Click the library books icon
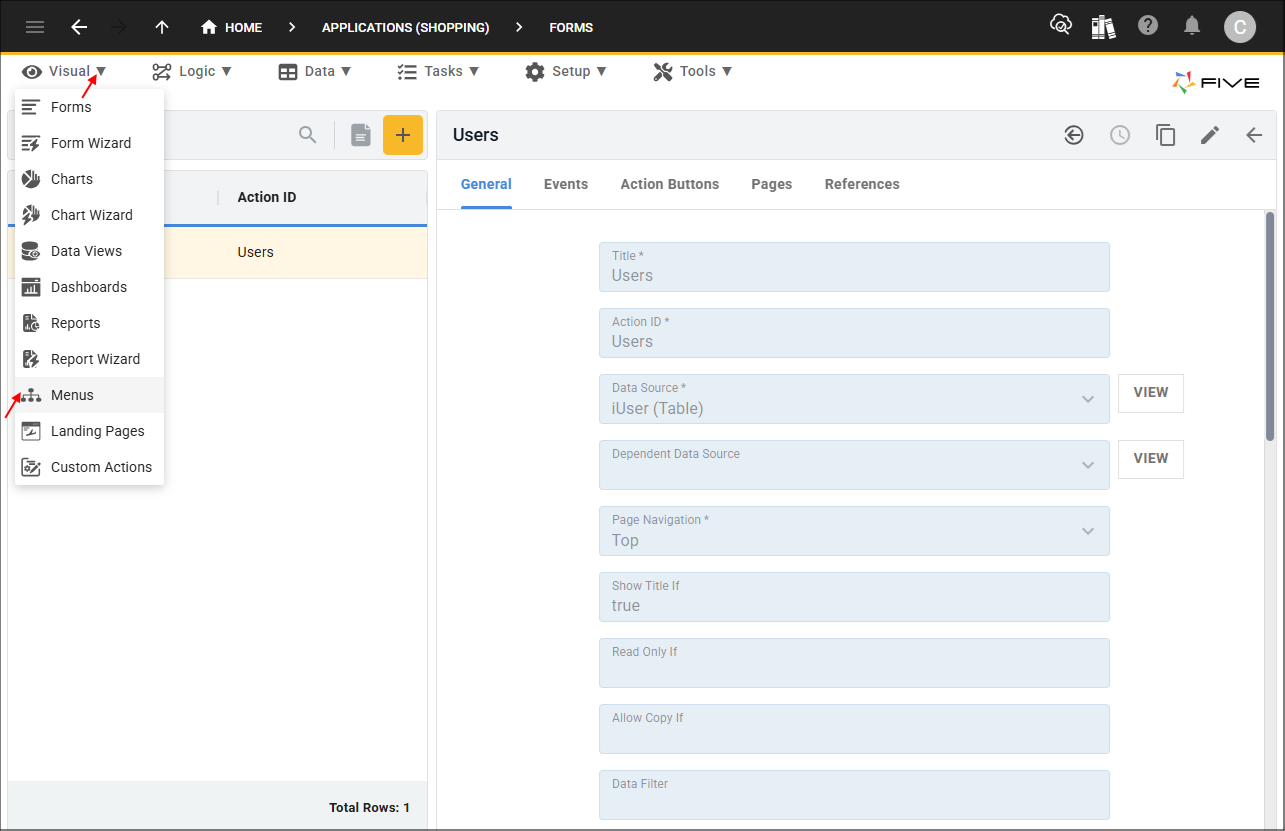This screenshot has width=1285, height=831. (1103, 26)
